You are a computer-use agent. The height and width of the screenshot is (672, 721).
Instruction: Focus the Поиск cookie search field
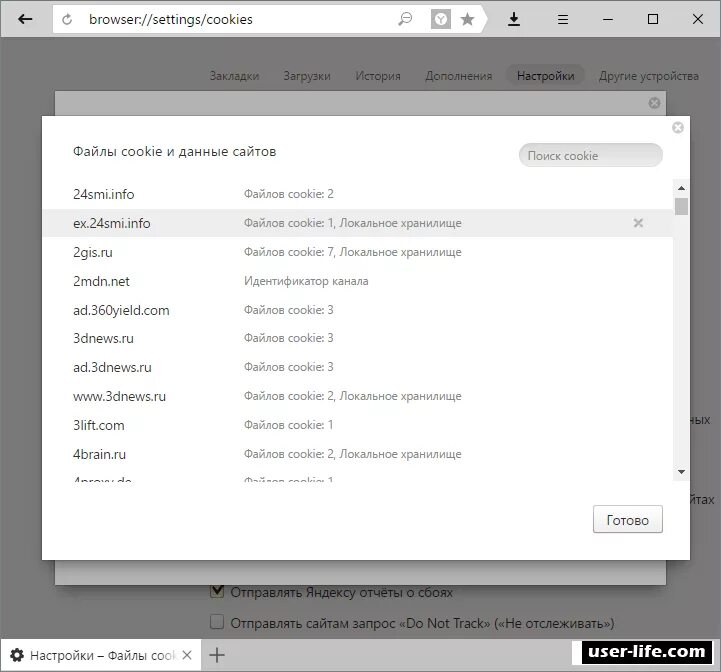point(591,155)
